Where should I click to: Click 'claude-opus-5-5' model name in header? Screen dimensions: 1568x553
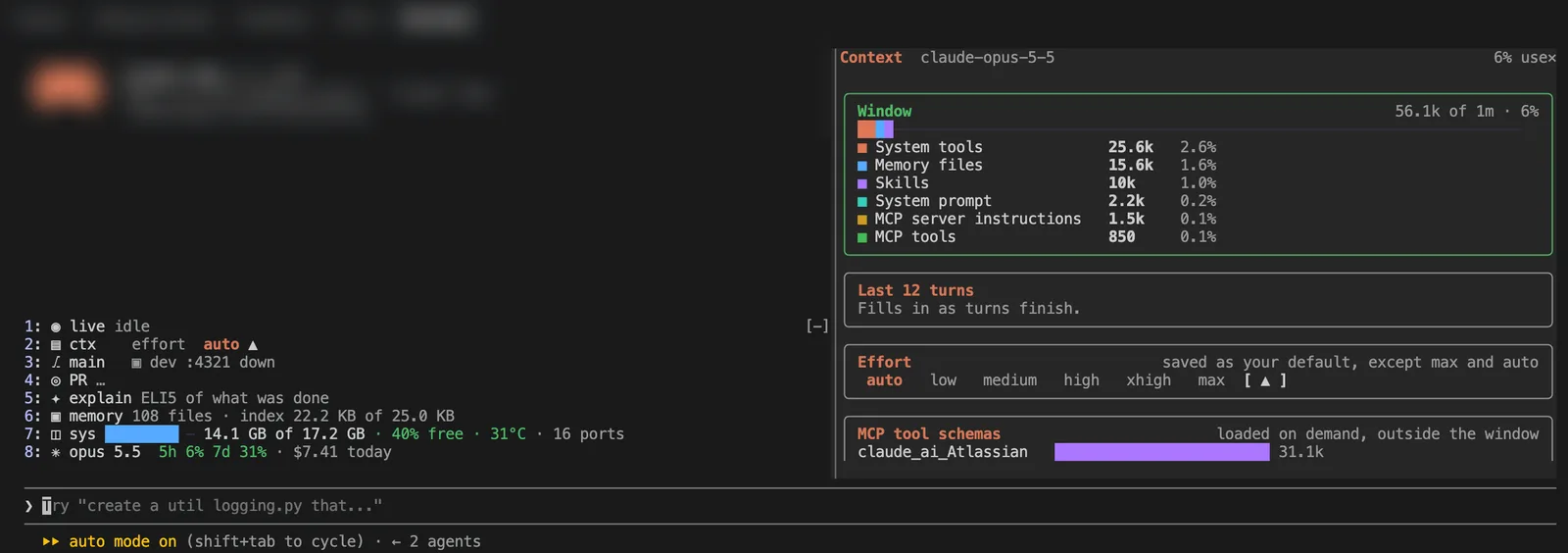988,58
